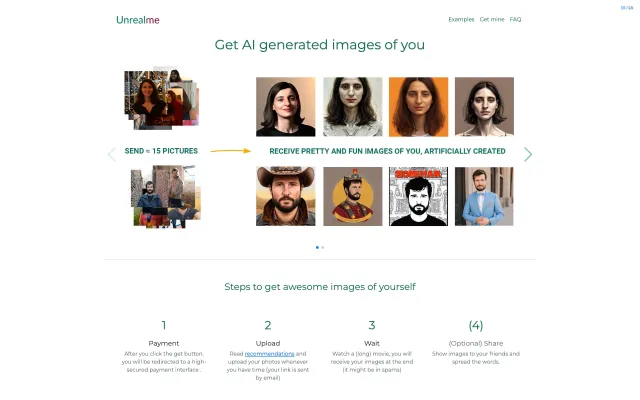The image size is (640, 400).
Task: Select the second carousel pagination dot
Action: point(323,246)
